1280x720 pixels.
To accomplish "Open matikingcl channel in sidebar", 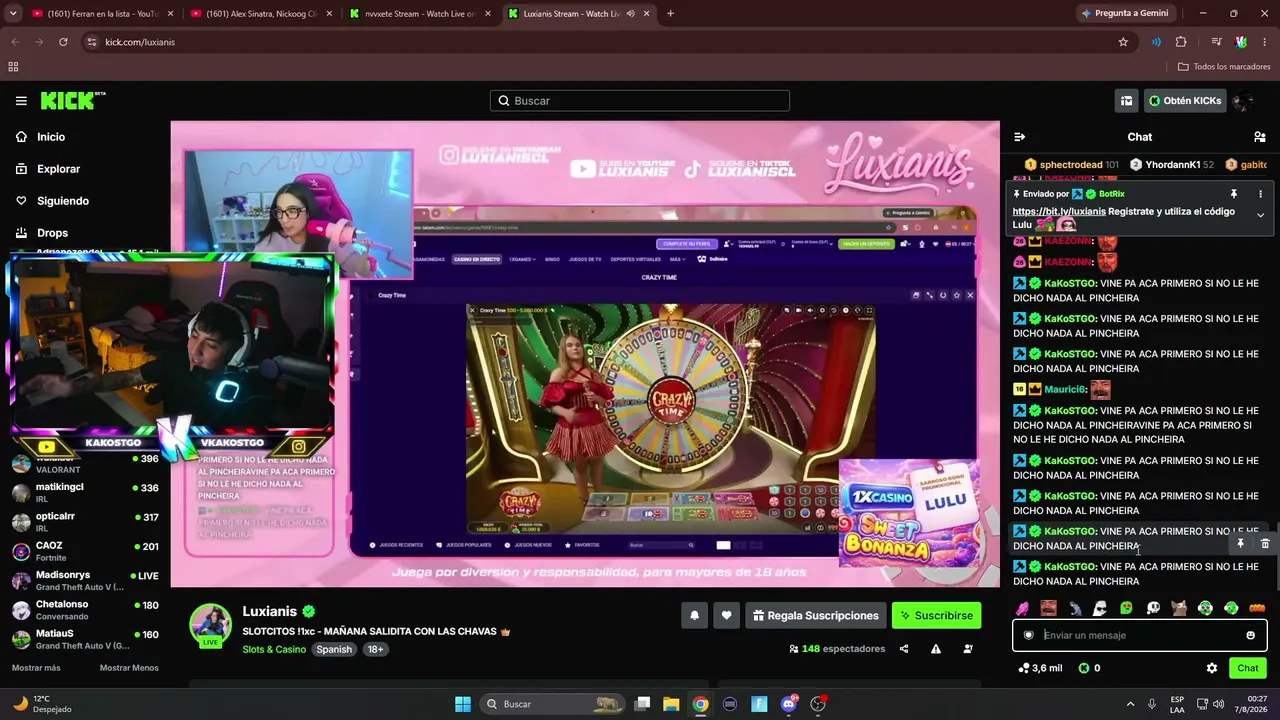I will coord(85,492).
